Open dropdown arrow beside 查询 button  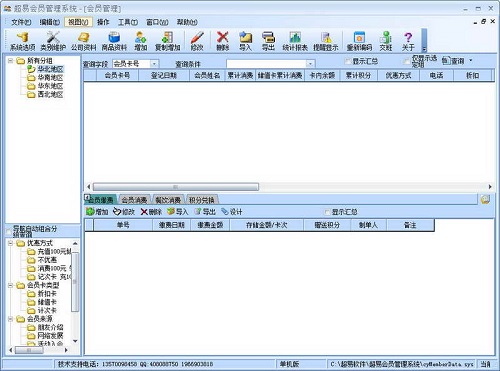pos(471,61)
